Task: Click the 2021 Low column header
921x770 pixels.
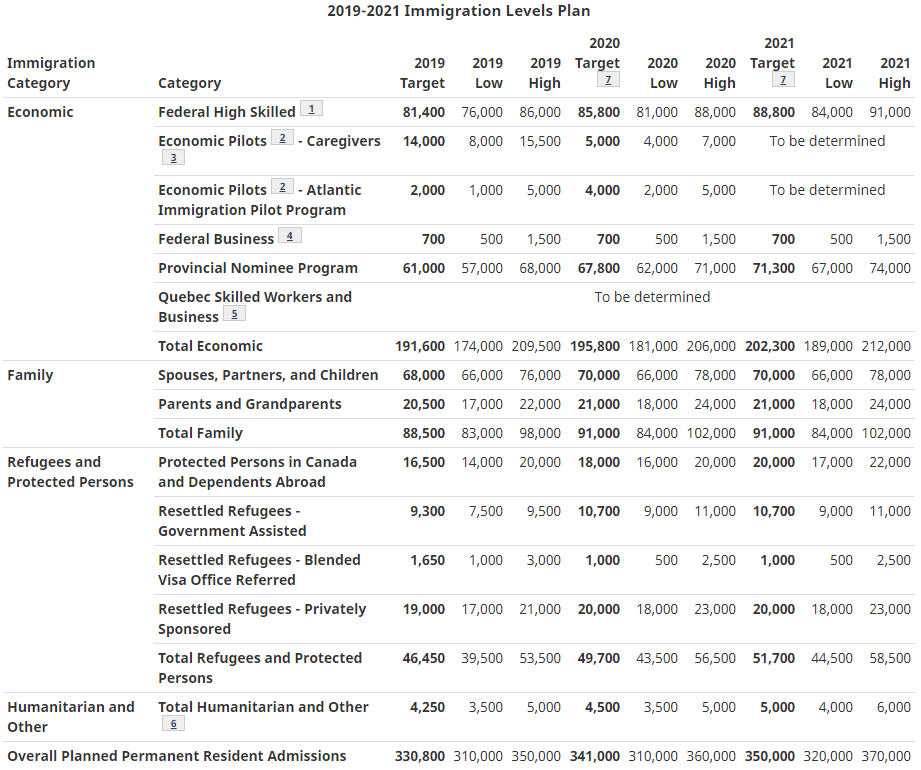Action: coord(838,73)
